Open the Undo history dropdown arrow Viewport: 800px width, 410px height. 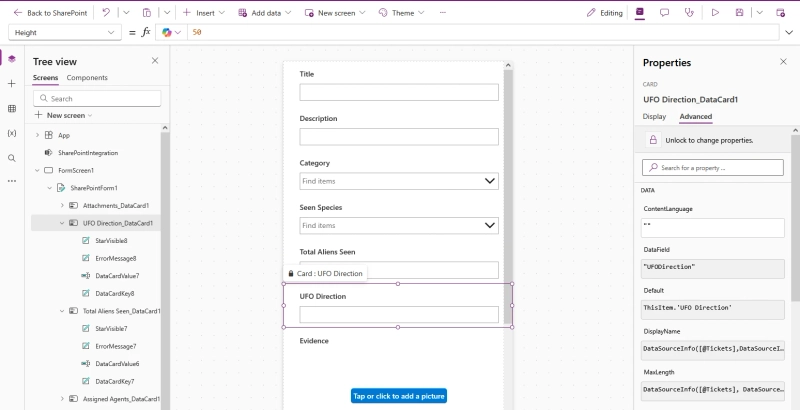(127, 13)
